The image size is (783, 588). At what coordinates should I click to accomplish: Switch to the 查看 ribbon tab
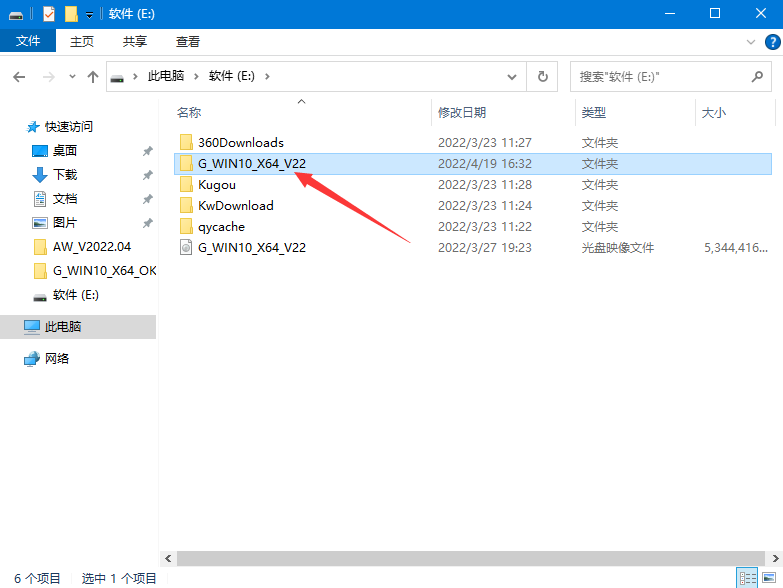[x=188, y=41]
